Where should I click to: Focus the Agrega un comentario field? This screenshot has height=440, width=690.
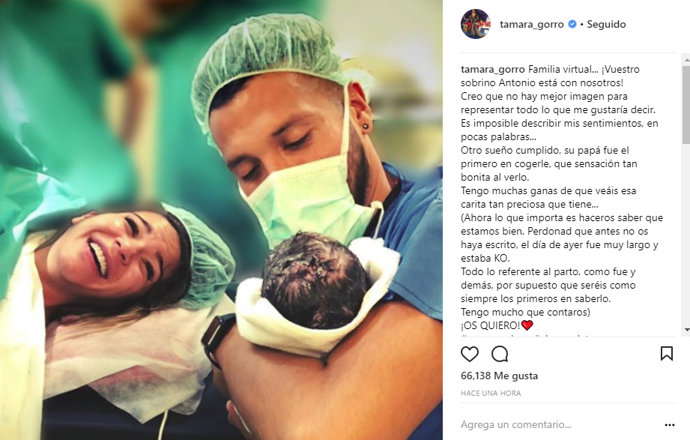(x=559, y=425)
